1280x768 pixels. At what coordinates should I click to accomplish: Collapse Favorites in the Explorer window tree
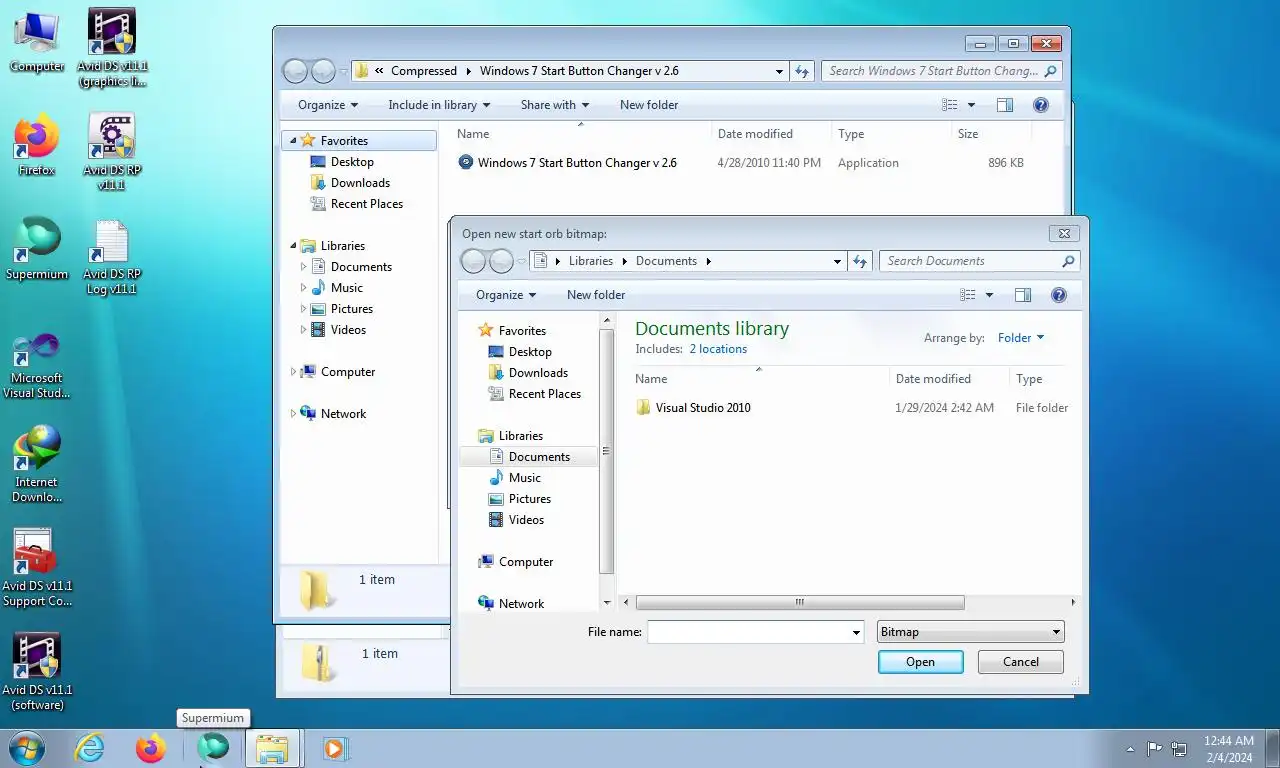point(292,141)
